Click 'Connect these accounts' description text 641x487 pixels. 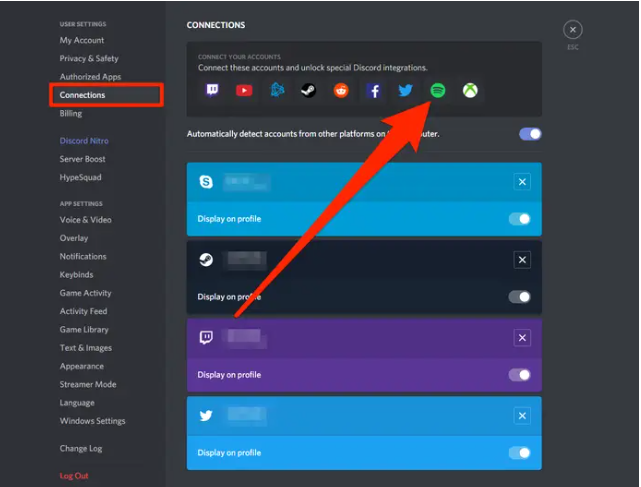[x=313, y=68]
